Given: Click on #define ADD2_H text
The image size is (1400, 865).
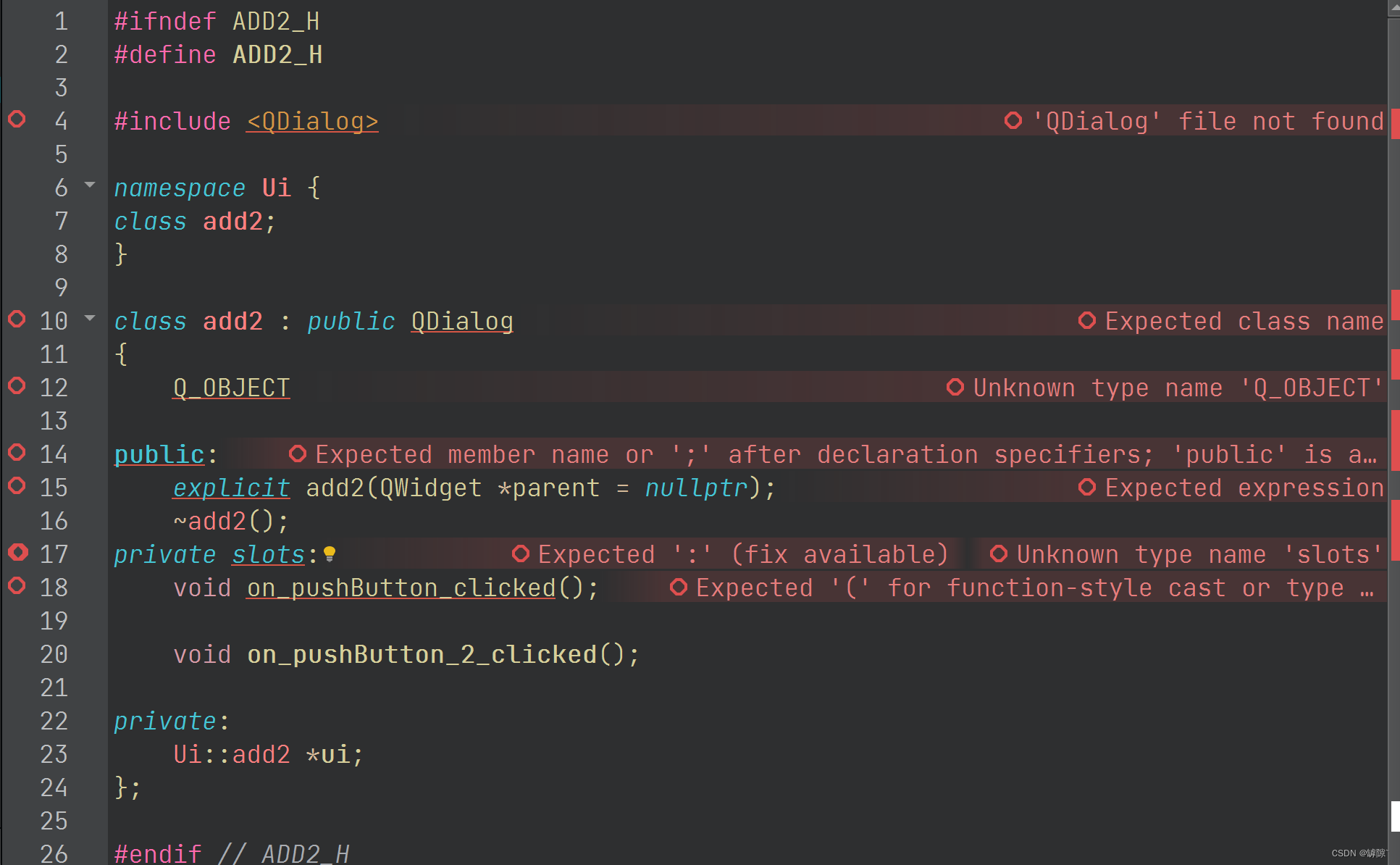Looking at the screenshot, I should pyautogui.click(x=218, y=54).
